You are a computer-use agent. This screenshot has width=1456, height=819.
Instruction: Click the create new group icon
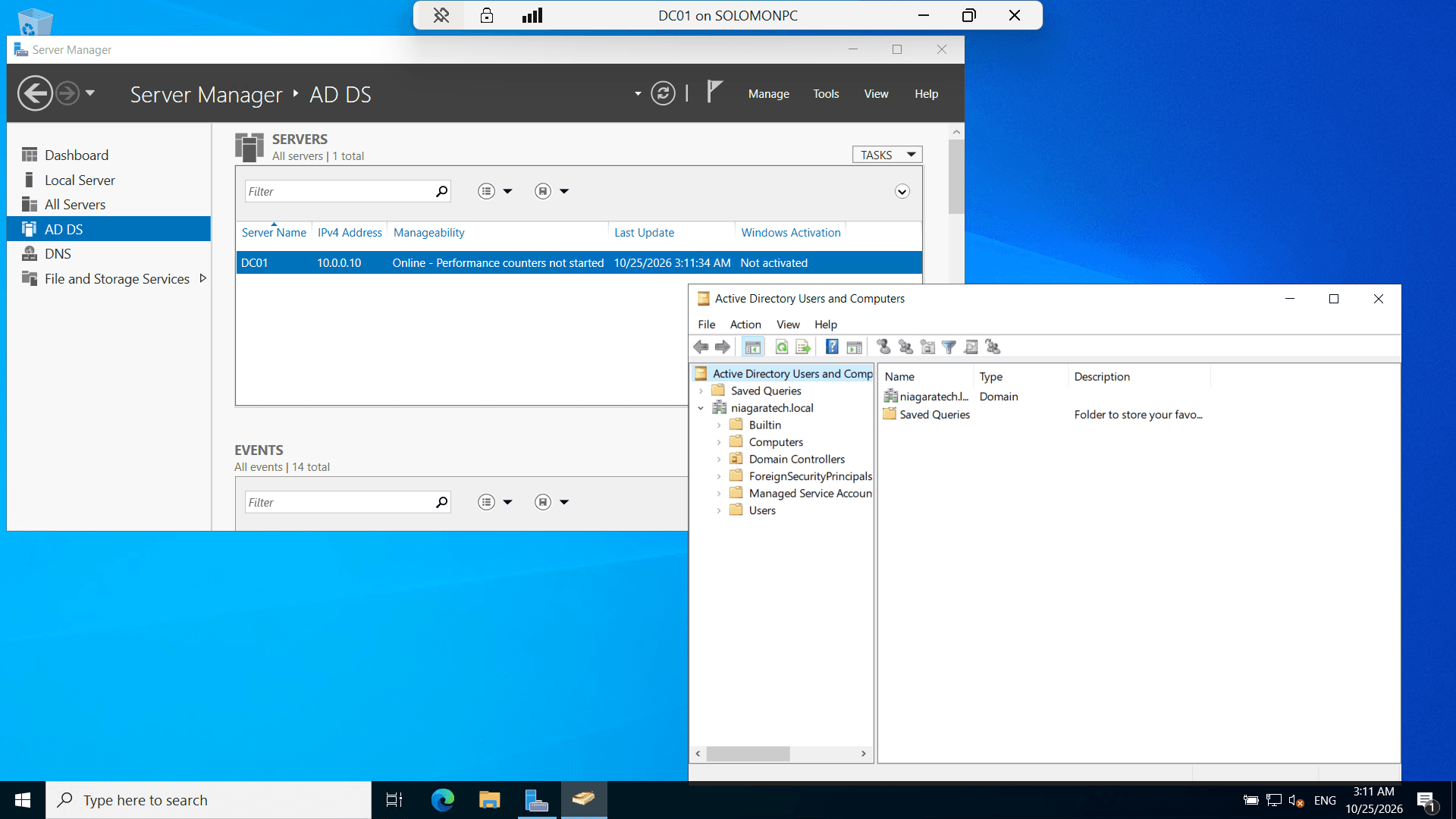(x=905, y=347)
